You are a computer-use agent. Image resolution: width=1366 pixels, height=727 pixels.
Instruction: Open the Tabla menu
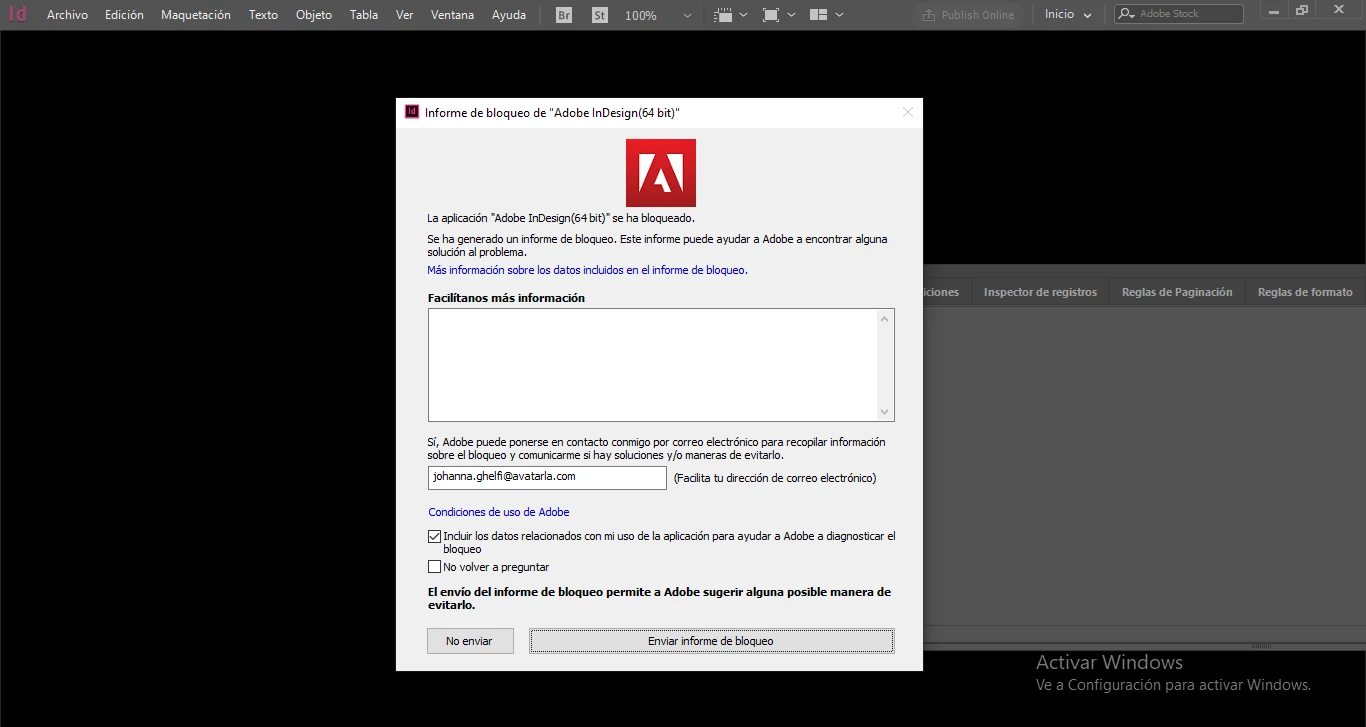pyautogui.click(x=364, y=15)
